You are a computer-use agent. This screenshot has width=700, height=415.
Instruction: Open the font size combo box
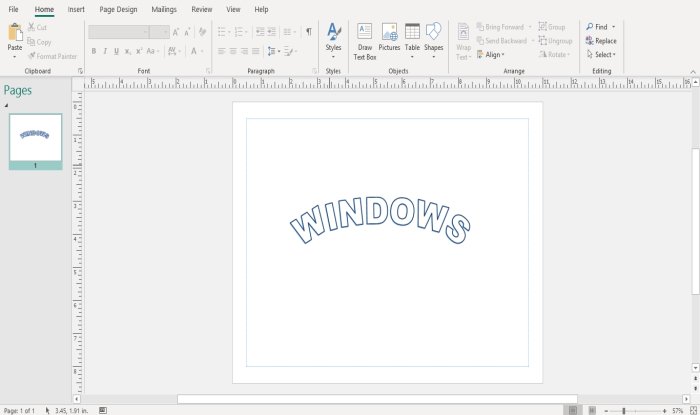click(x=159, y=32)
